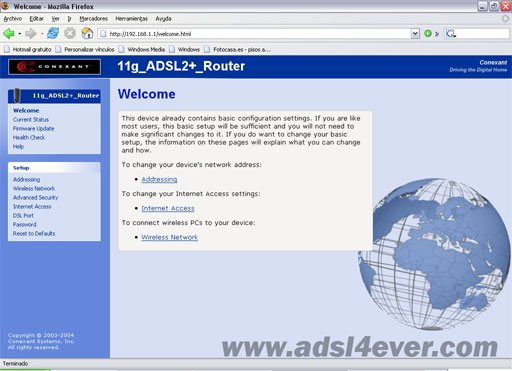
Task: Open Password in the sidebar
Action: 25,224
